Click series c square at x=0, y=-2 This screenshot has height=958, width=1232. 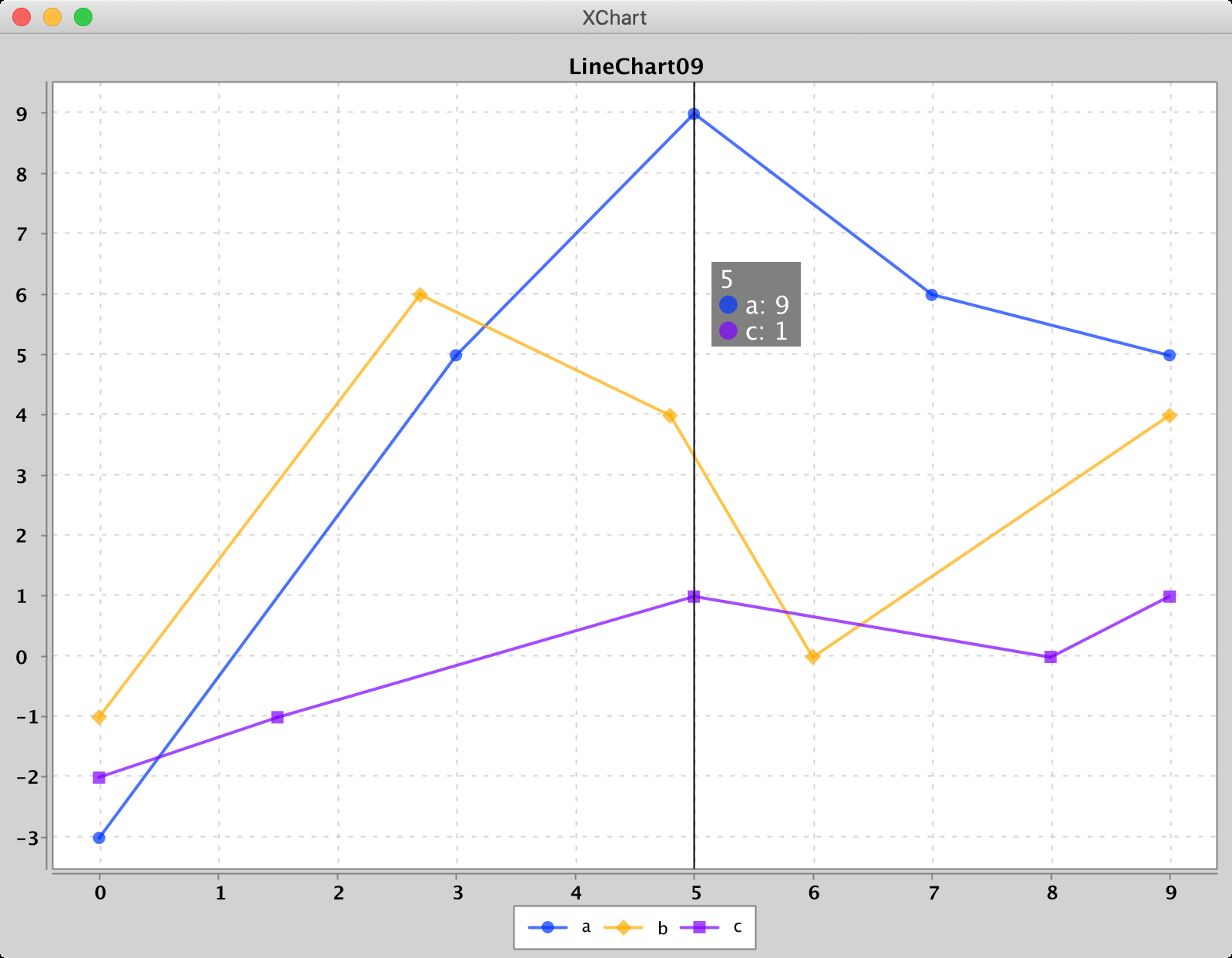pyautogui.click(x=99, y=778)
